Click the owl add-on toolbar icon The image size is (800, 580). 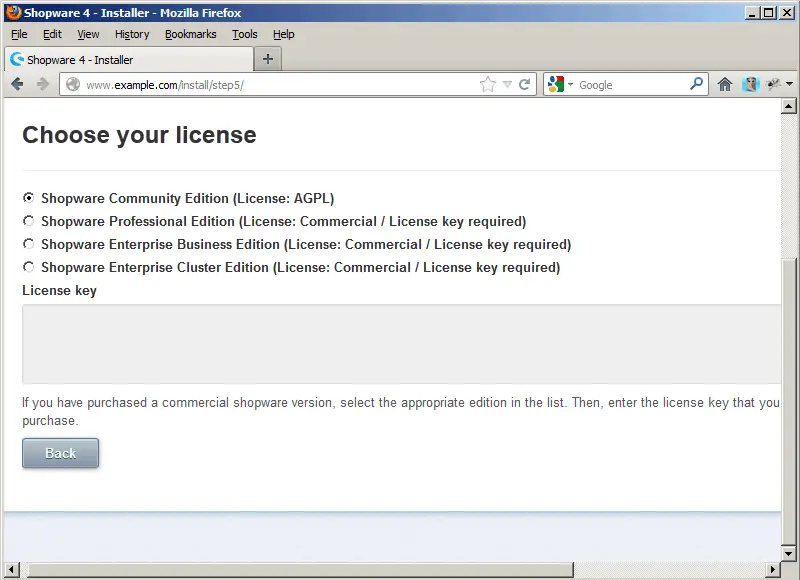pyautogui.click(x=751, y=84)
